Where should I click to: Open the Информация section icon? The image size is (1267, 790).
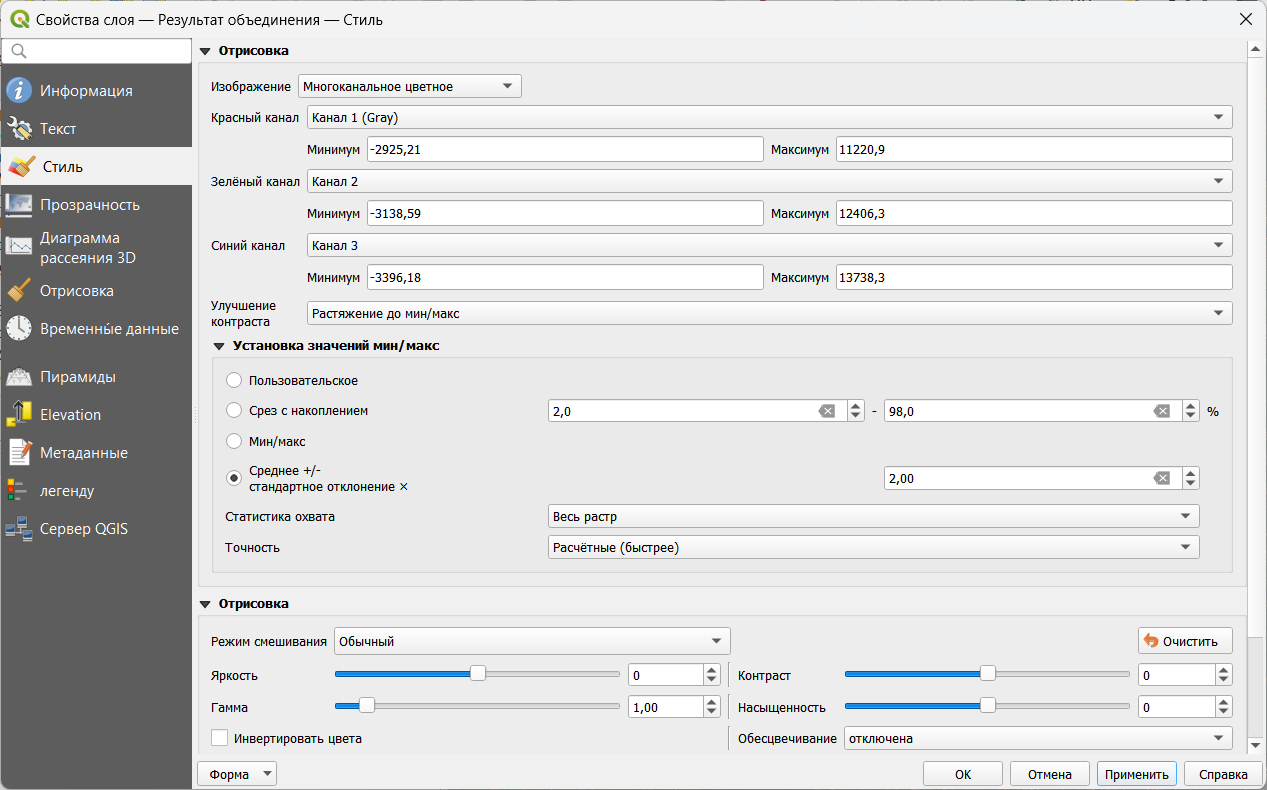click(x=19, y=91)
